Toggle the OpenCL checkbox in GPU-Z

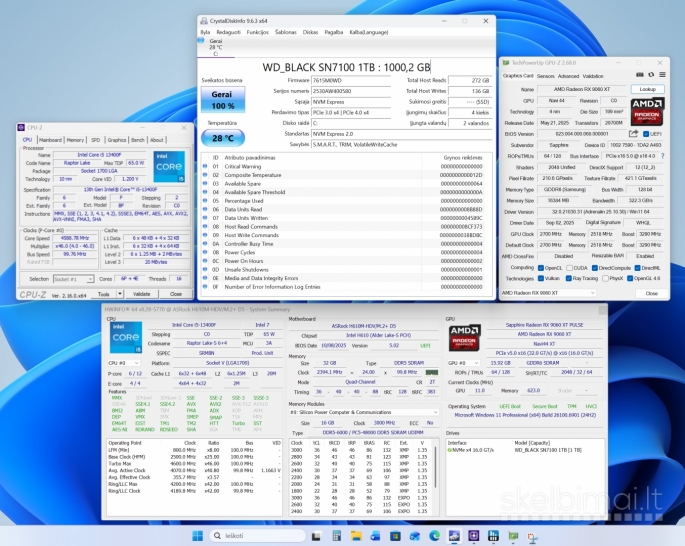541,268
